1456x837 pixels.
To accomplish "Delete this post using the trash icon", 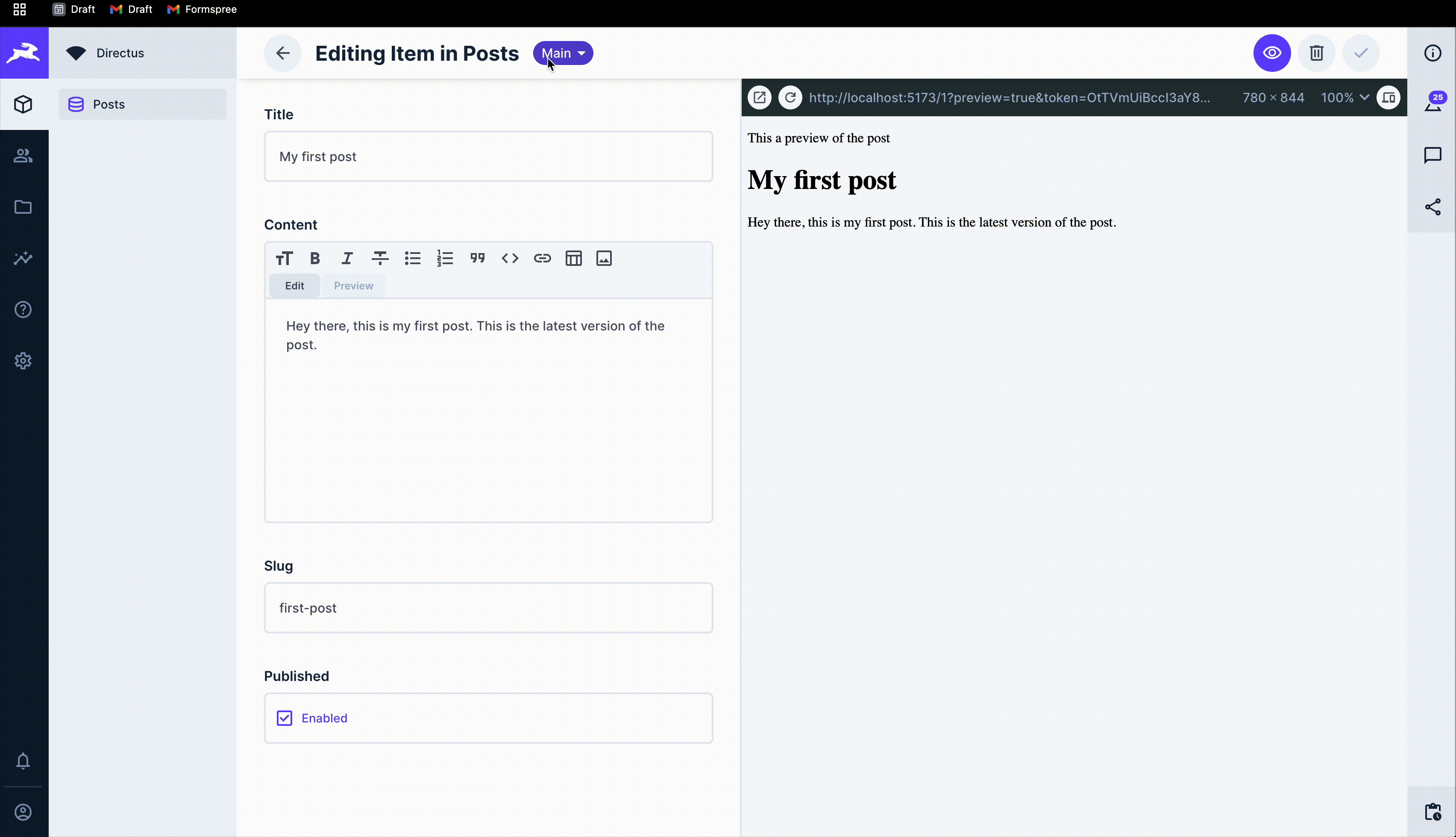I will (x=1316, y=53).
